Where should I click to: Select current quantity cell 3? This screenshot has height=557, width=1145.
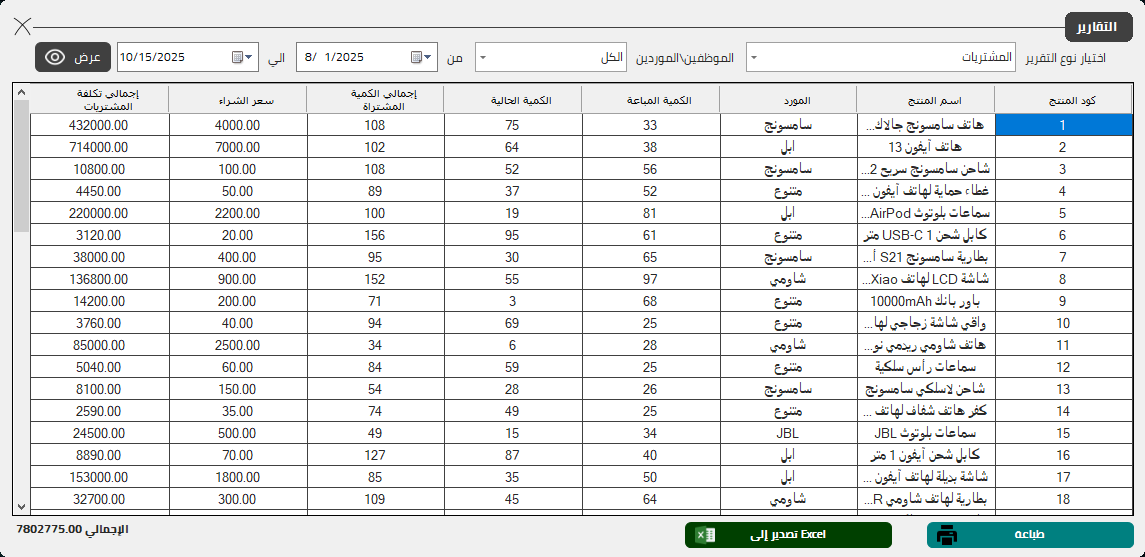(513, 301)
